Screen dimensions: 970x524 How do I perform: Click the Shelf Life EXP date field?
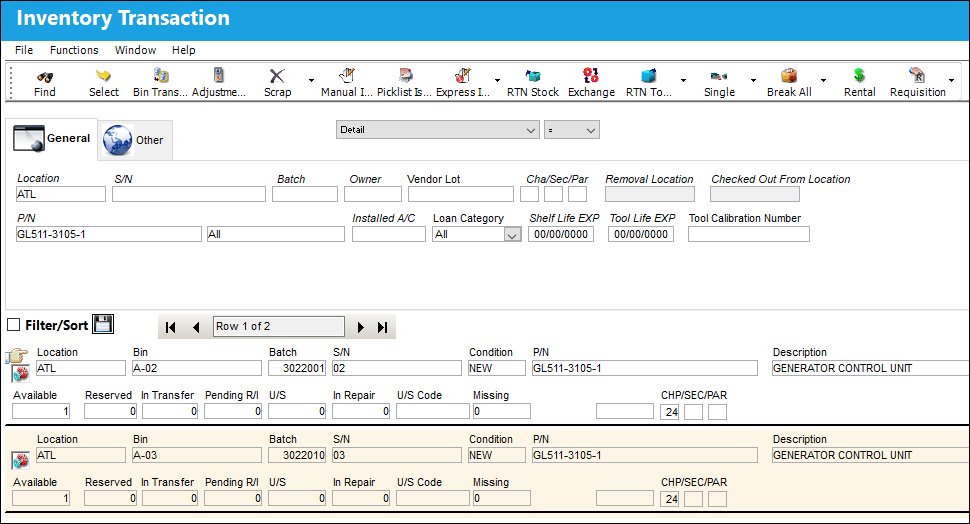pyautogui.click(x=561, y=234)
